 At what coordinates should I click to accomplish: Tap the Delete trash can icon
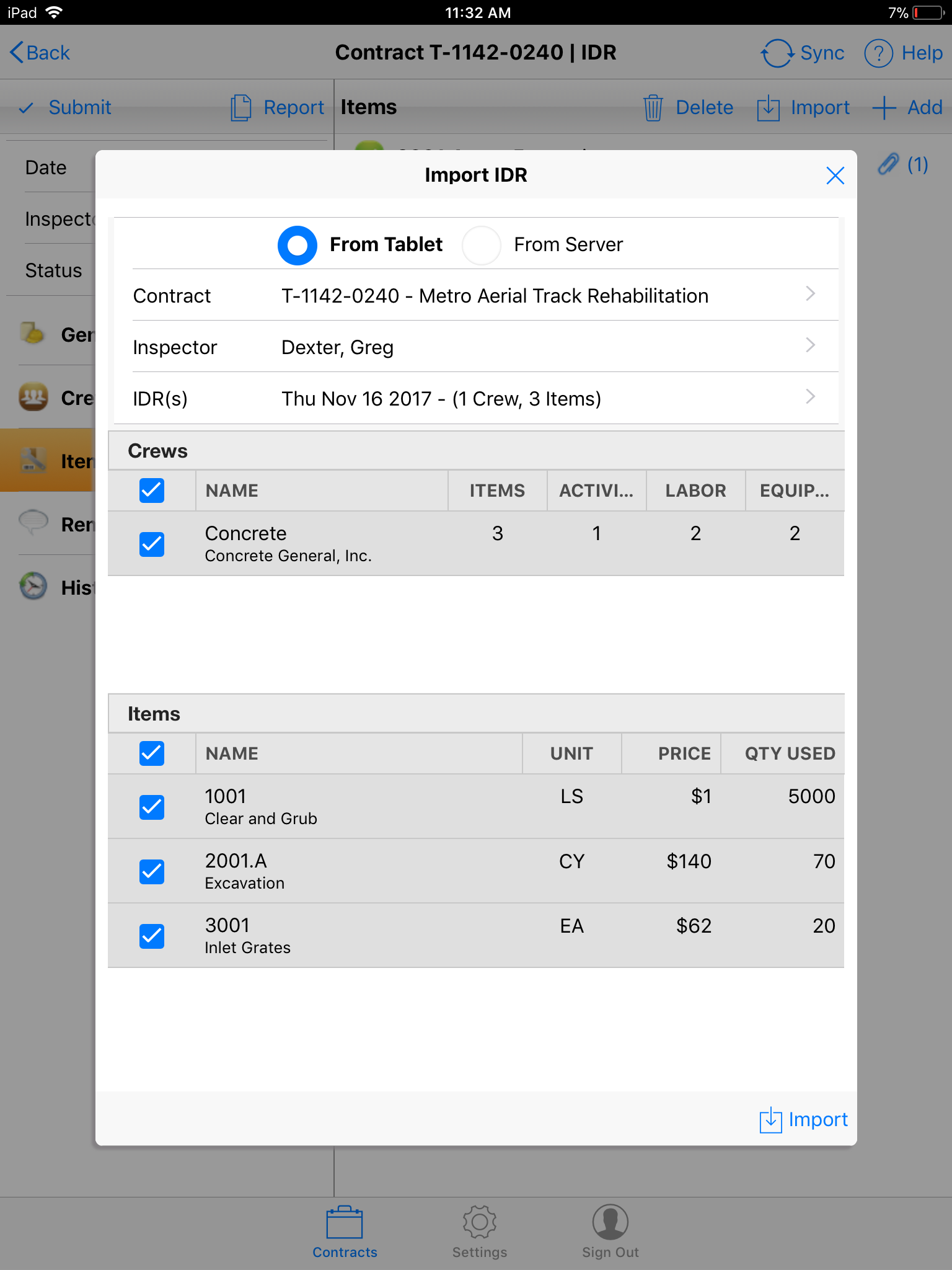(x=653, y=108)
